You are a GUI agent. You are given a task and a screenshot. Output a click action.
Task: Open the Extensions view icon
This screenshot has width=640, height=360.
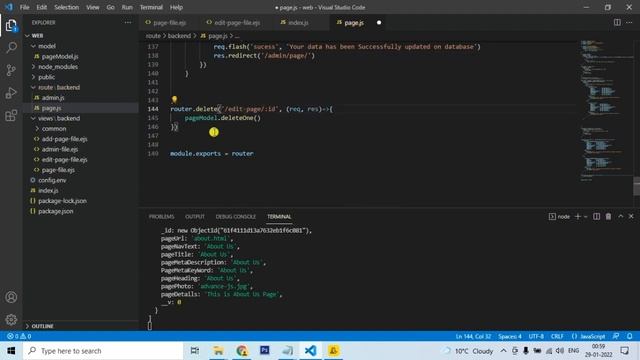[11, 116]
